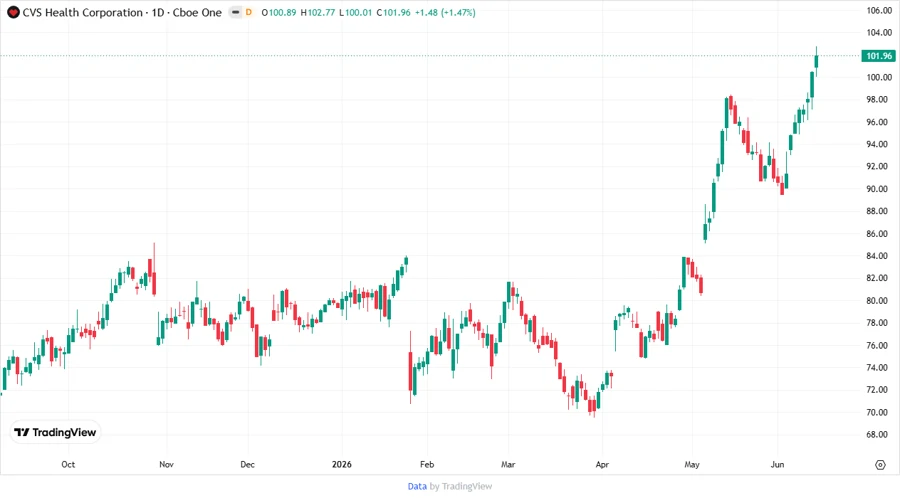Click the CVS Health heart logo icon
Screen dimensions: 900x498
click(x=13, y=13)
